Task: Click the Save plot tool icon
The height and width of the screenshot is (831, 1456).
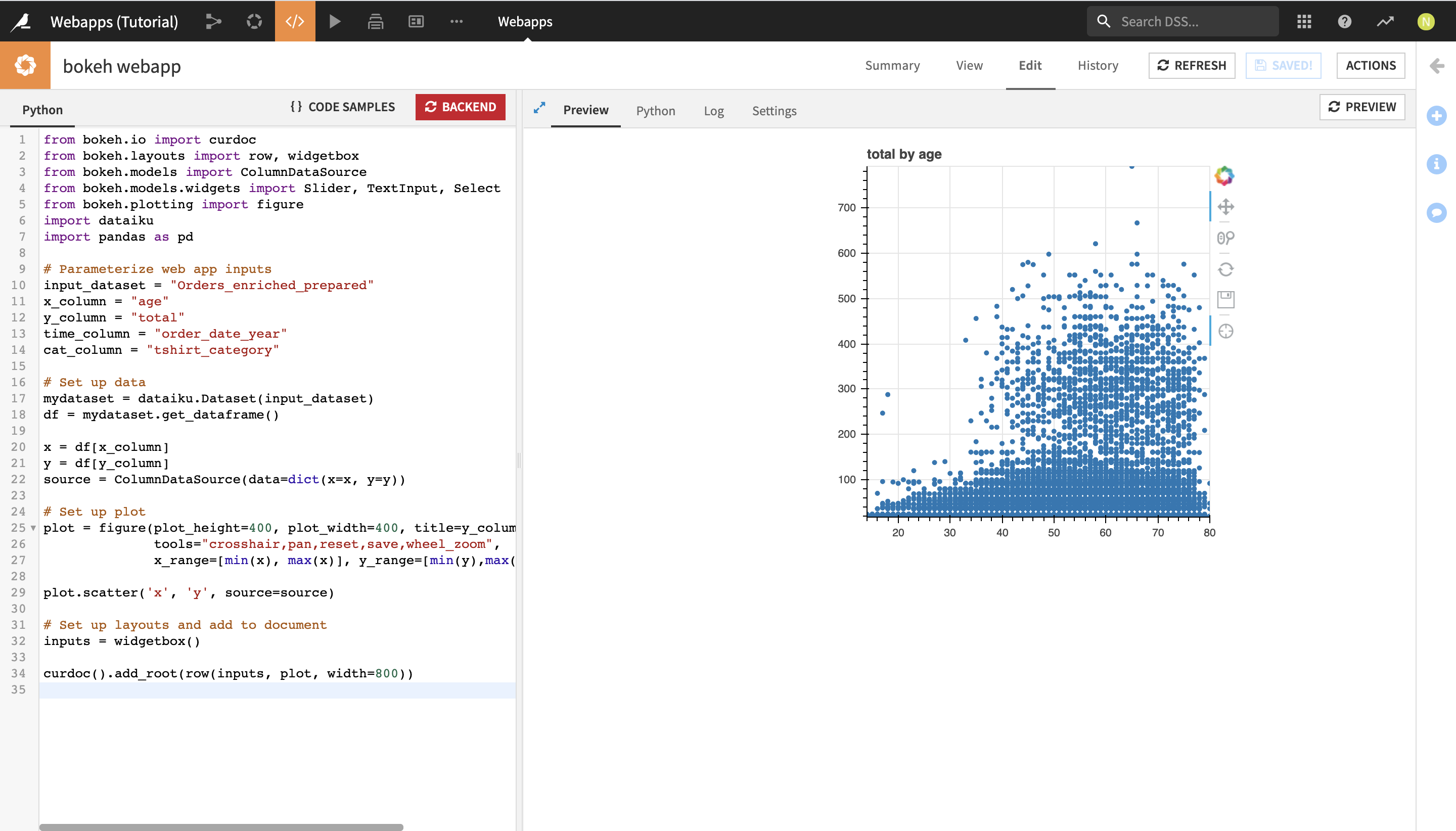Action: (x=1226, y=300)
